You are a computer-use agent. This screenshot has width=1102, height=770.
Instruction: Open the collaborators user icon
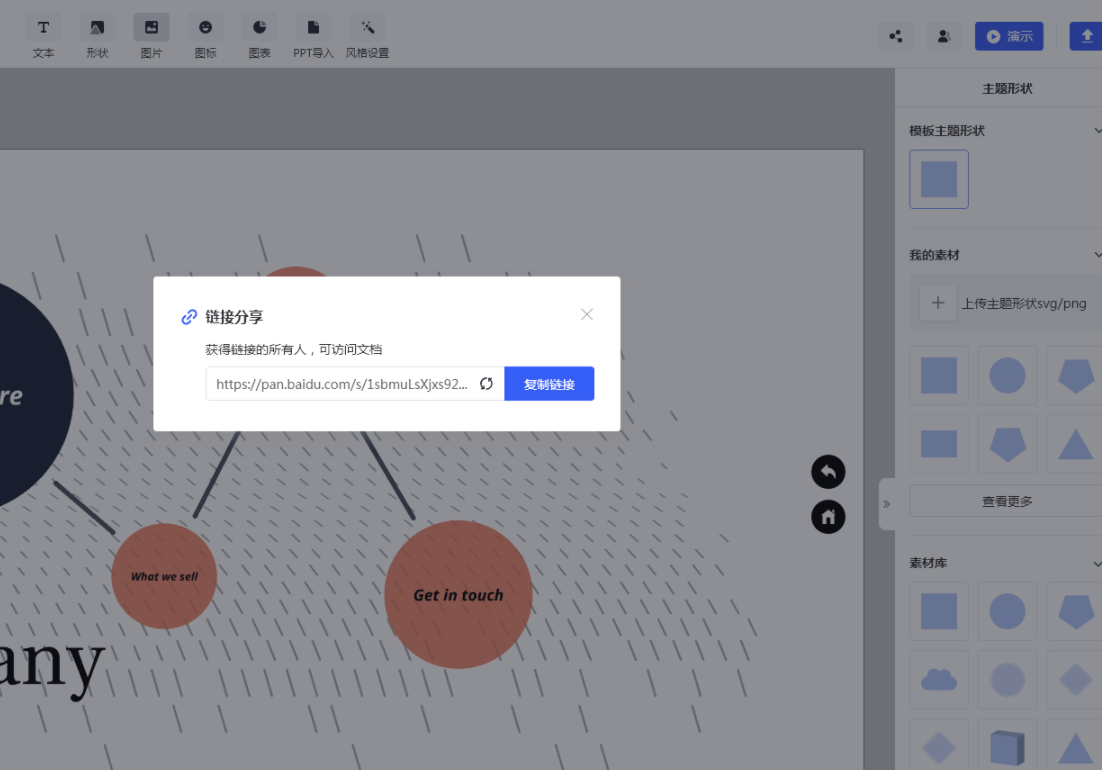944,37
